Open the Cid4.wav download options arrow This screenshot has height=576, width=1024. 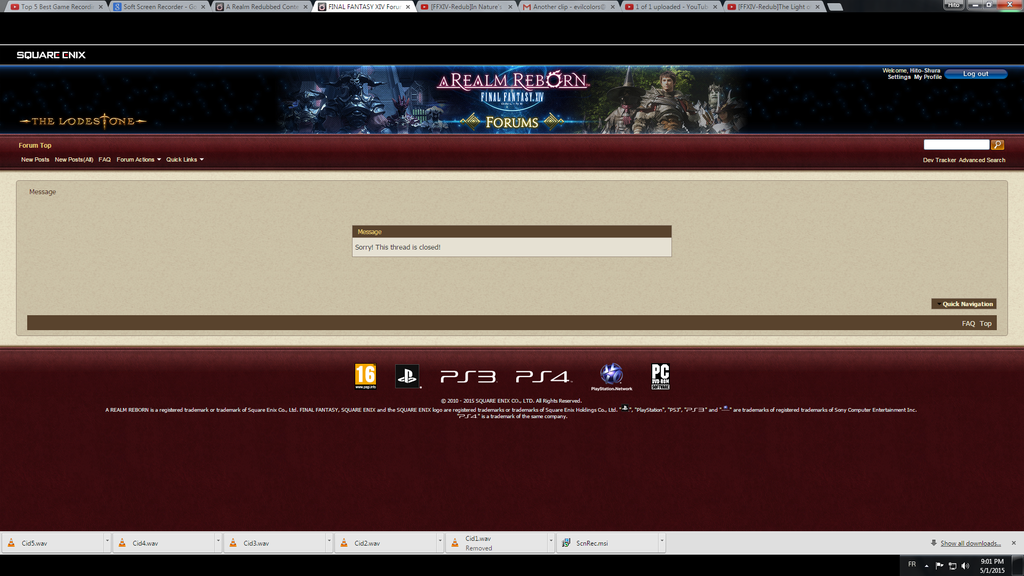click(x=217, y=541)
